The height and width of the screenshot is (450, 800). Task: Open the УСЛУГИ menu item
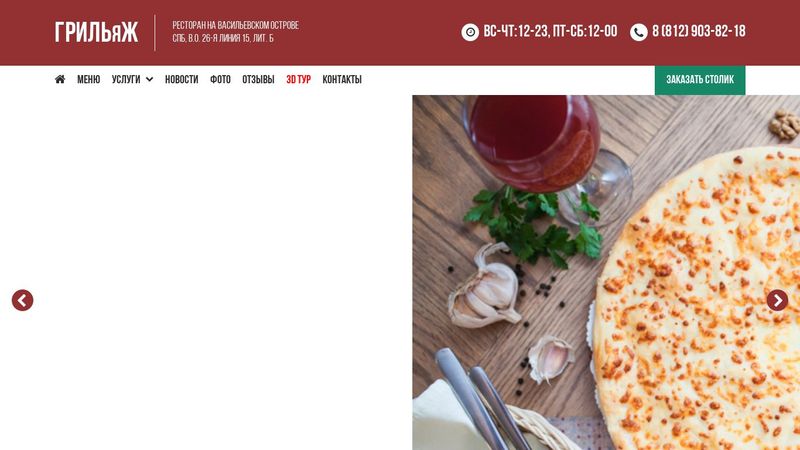(x=126, y=79)
